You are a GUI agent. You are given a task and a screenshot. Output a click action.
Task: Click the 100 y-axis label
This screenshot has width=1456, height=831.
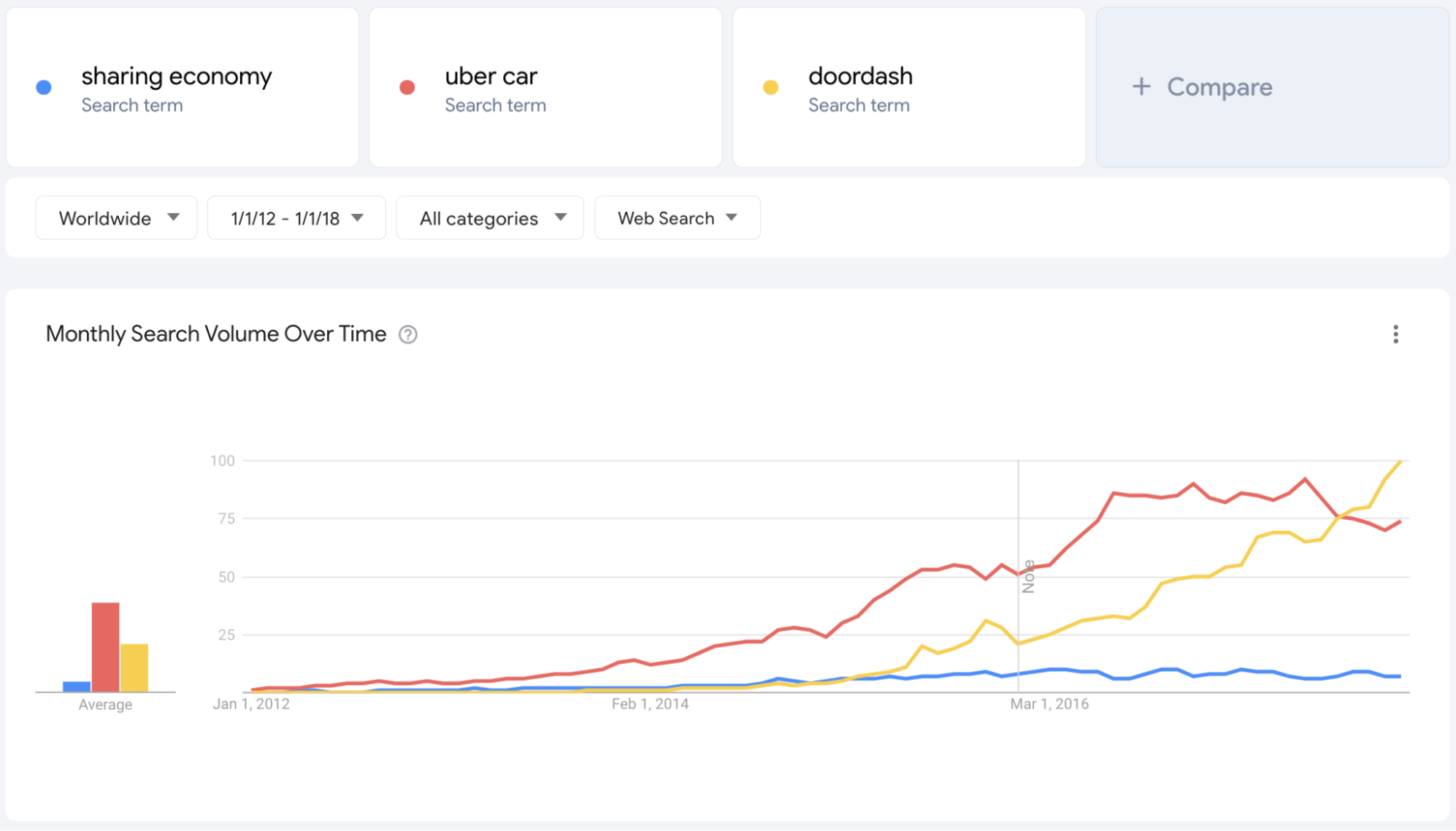pos(223,461)
